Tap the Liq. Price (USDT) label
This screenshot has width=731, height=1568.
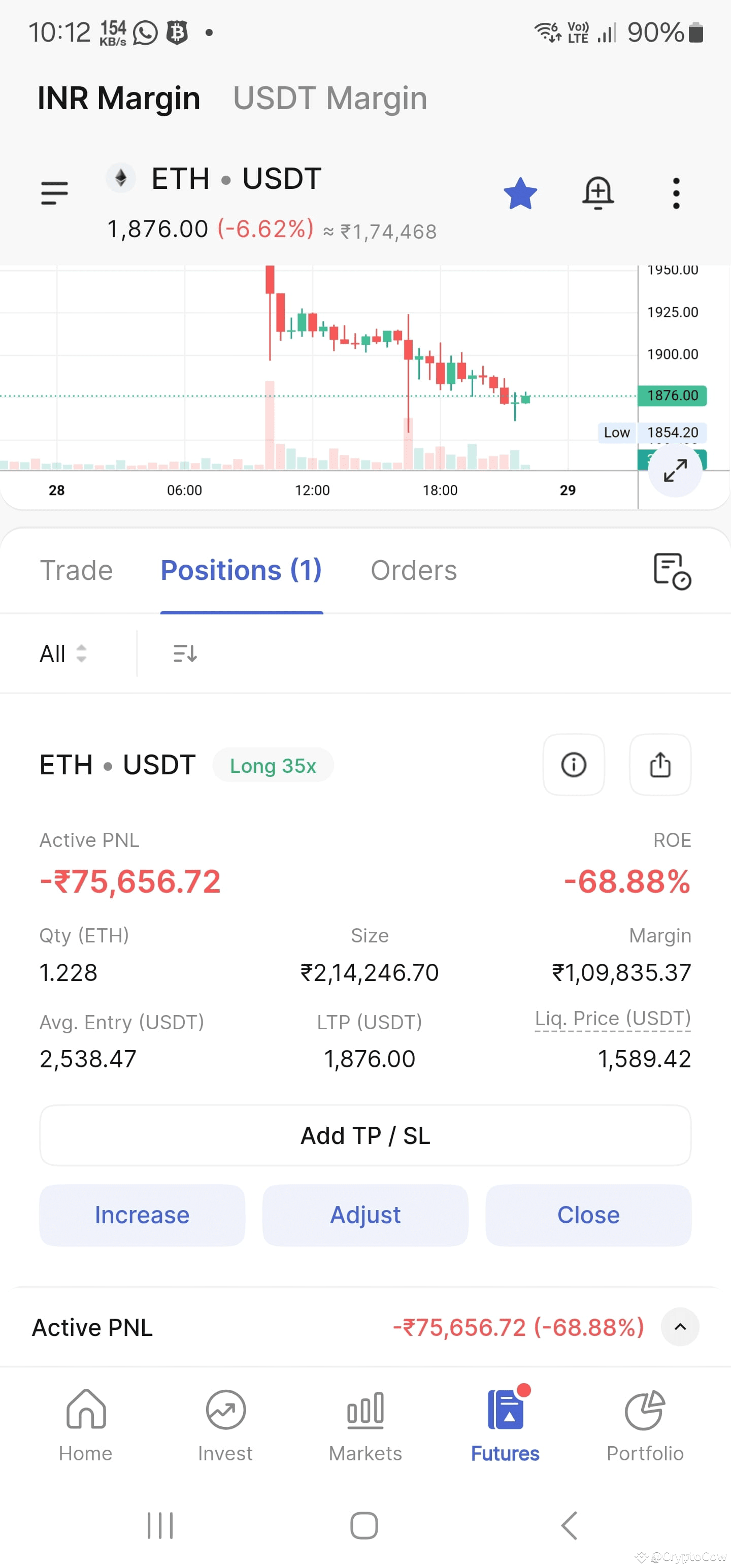613,1019
